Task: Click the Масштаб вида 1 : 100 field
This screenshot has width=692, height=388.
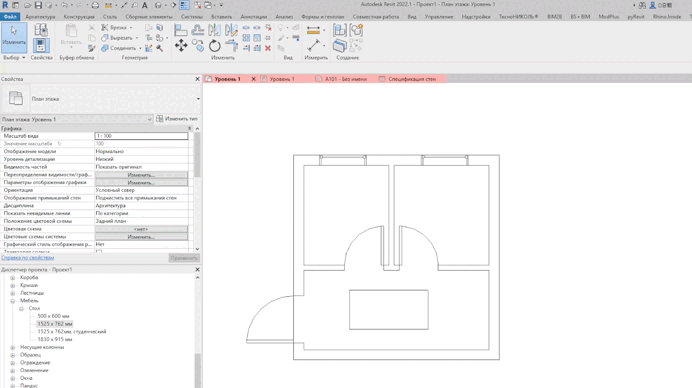Action: 141,136
